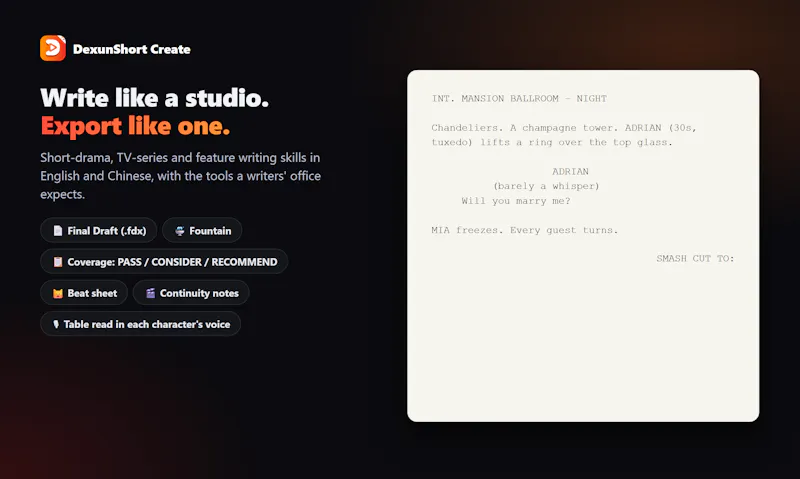
Task: Click the DexunShort Create brand name
Action: click(132, 49)
